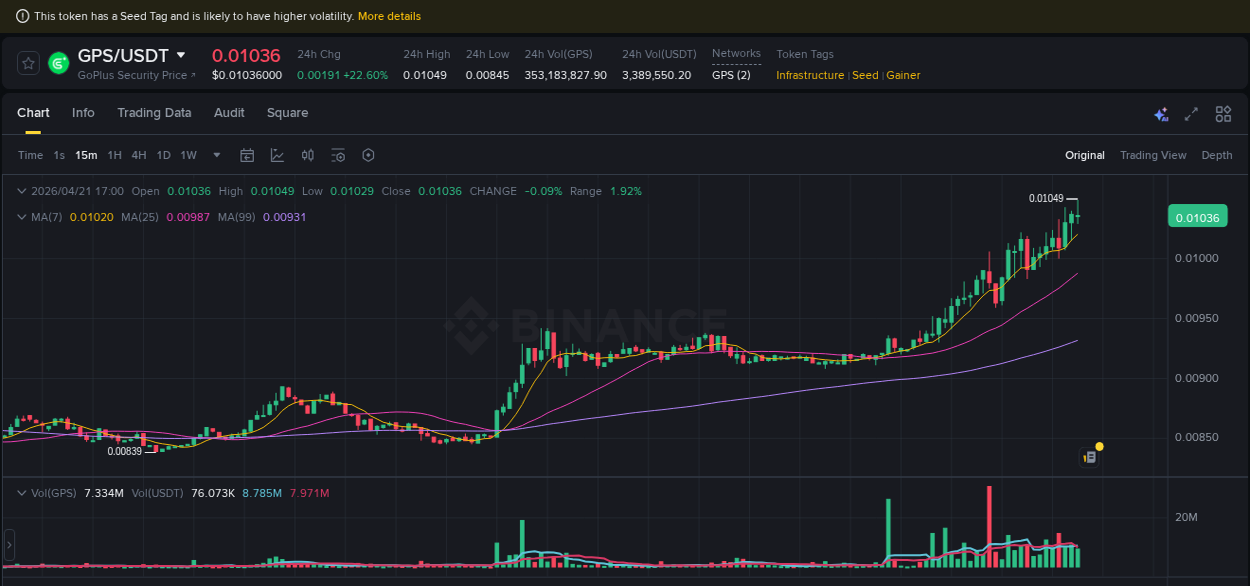Enter fullscreen chart mode
Image resolution: width=1250 pixels, height=586 pixels.
click(1190, 114)
